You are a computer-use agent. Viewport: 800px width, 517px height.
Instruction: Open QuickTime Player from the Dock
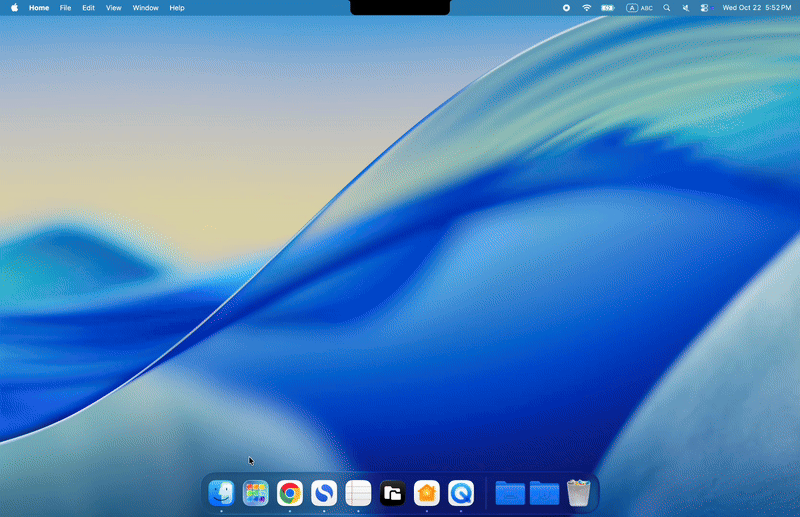click(461, 493)
